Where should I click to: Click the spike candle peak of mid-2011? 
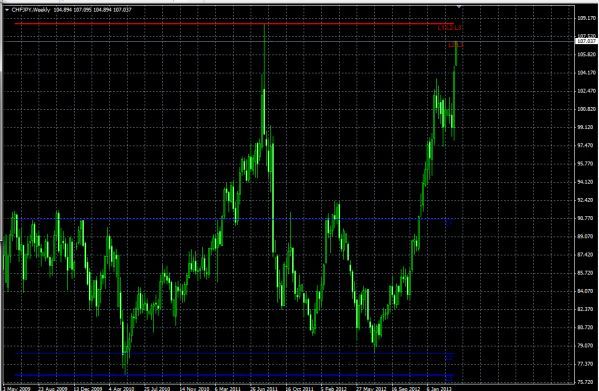coord(264,26)
